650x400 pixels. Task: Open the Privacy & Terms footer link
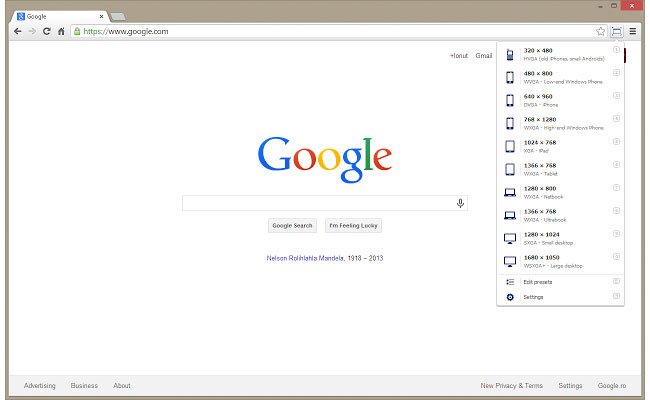519,385
